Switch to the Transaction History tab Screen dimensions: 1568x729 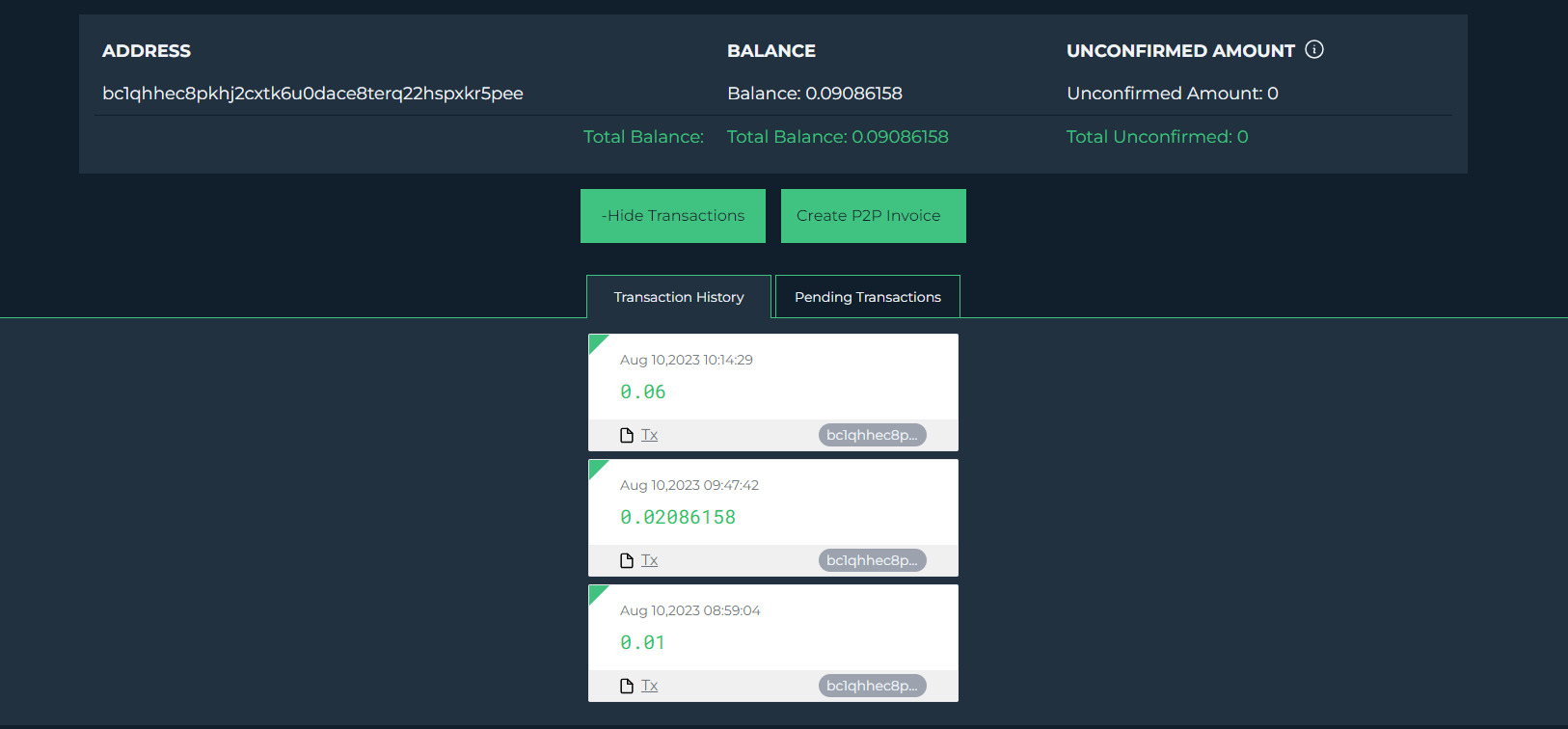pos(679,297)
